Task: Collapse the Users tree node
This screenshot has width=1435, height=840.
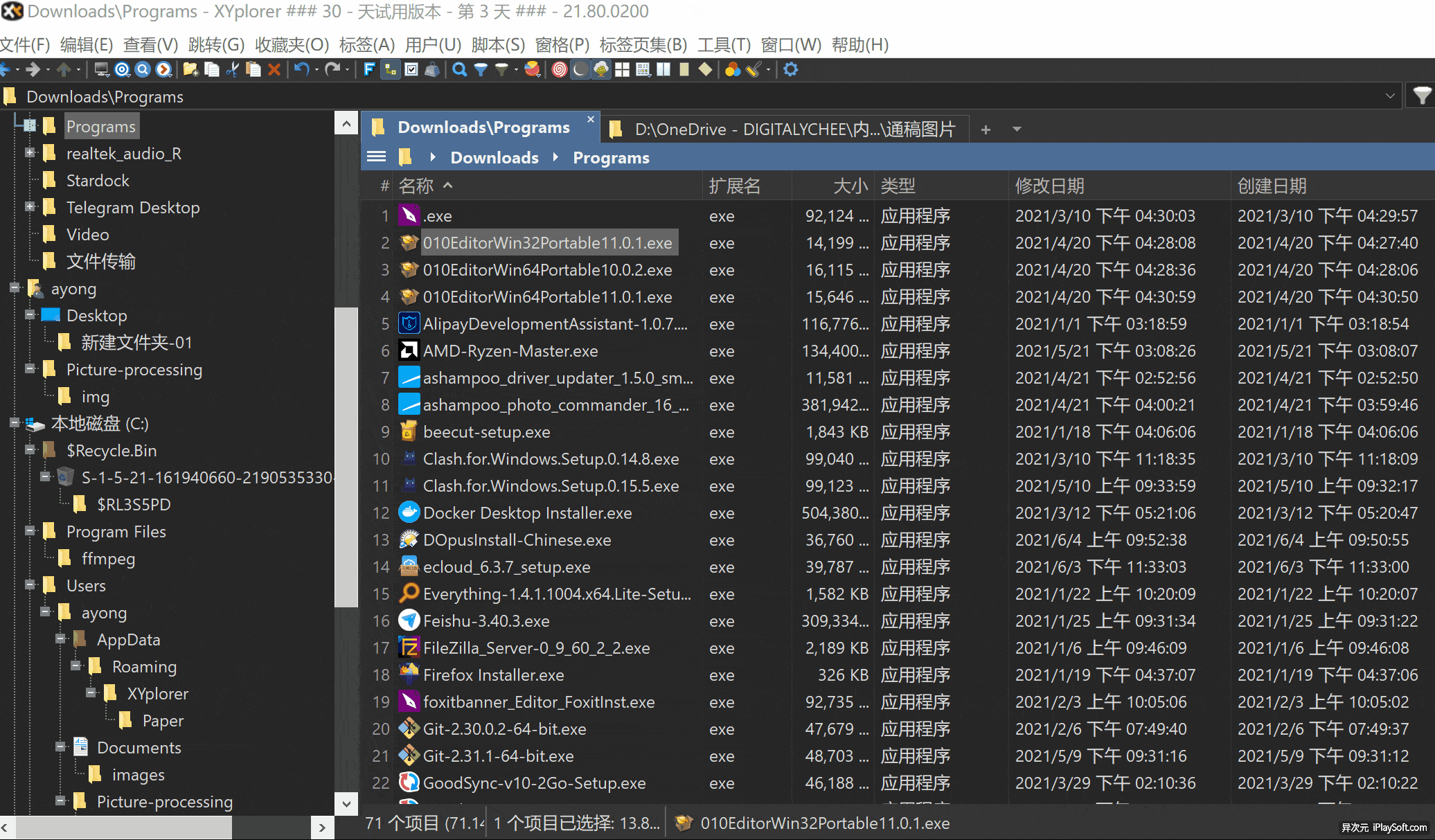Action: (x=30, y=584)
